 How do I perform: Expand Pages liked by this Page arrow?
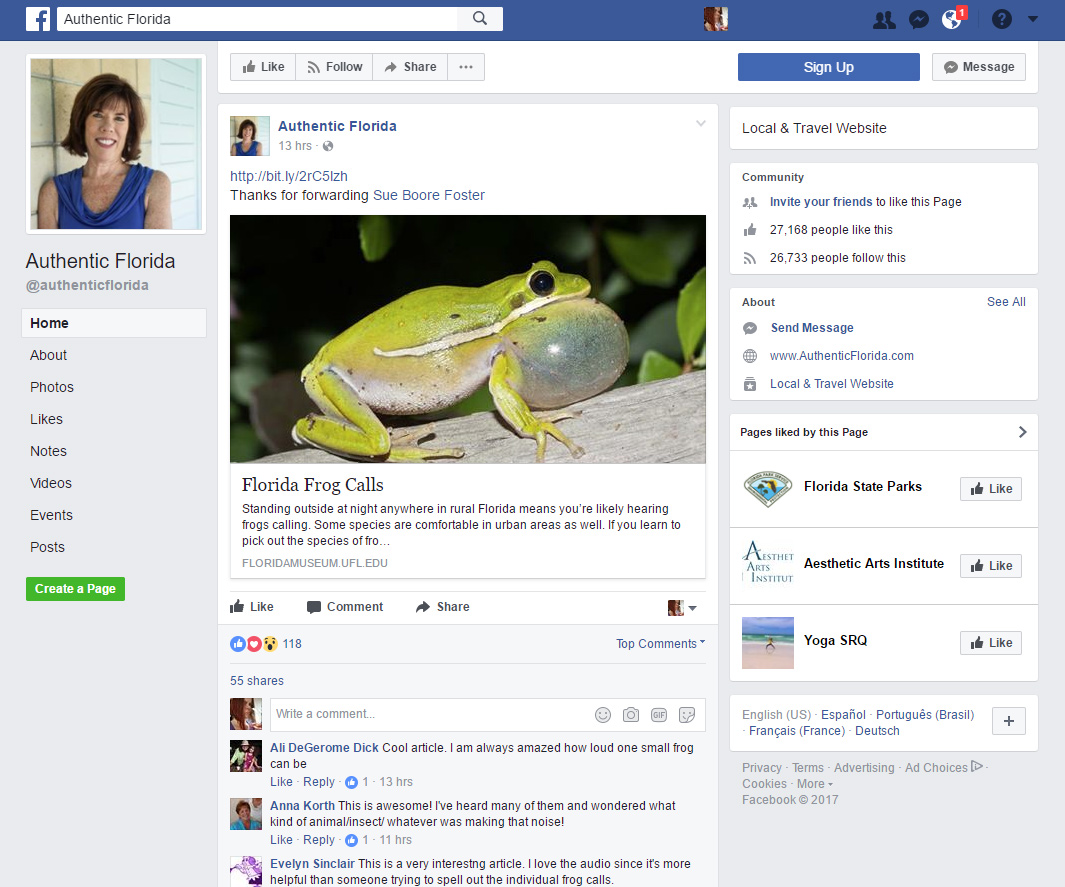1022,432
